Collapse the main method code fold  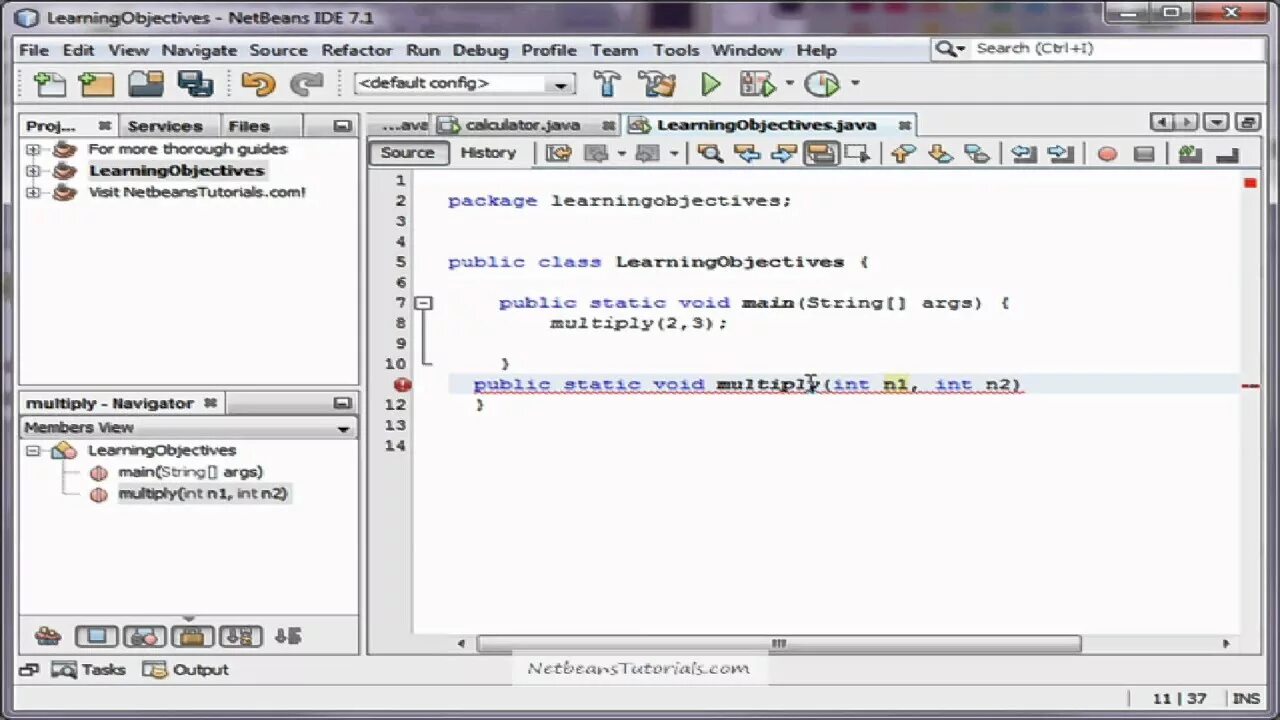tap(424, 302)
